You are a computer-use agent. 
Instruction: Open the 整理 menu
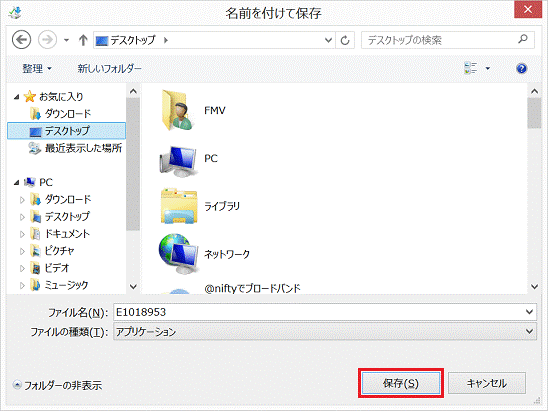(37, 68)
